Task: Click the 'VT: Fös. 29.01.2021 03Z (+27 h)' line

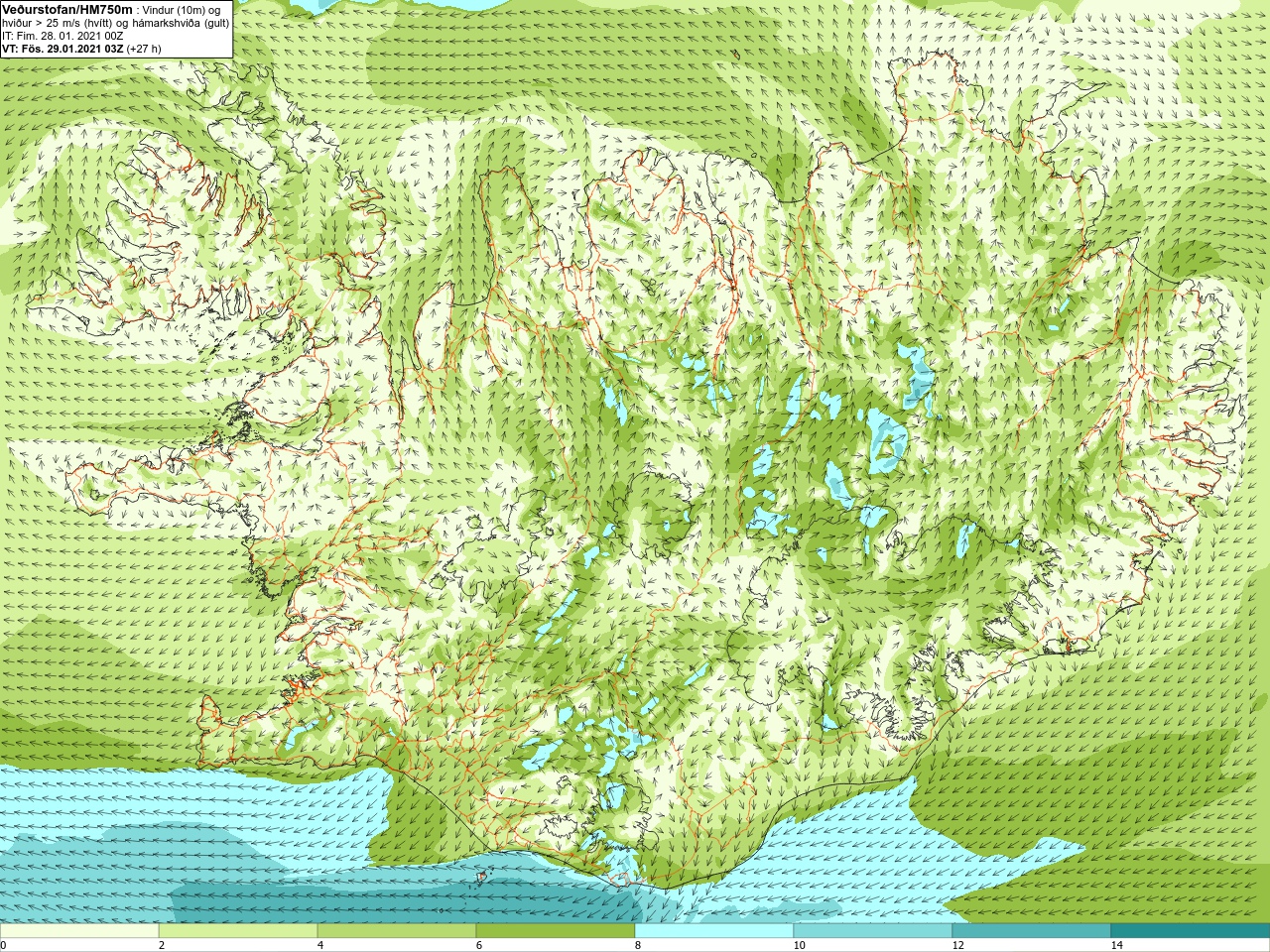Action: 81,48
